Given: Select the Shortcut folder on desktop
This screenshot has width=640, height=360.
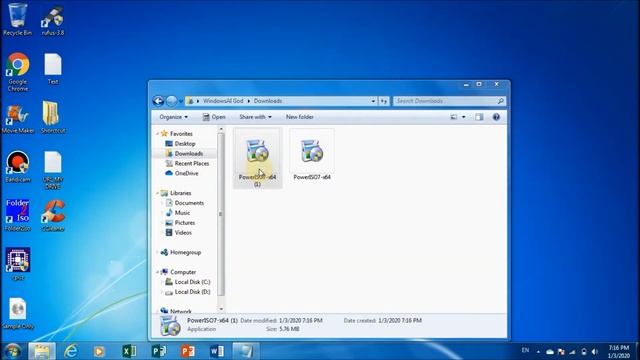Looking at the screenshot, I should tap(53, 118).
